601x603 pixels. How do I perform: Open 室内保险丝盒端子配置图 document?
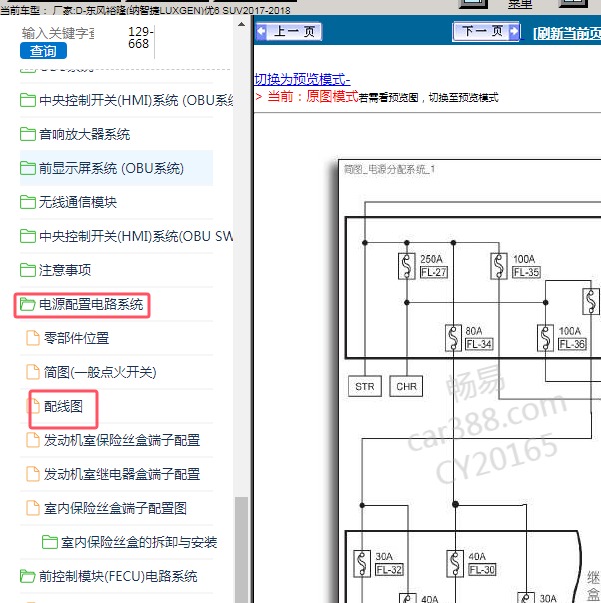[x=107, y=508]
